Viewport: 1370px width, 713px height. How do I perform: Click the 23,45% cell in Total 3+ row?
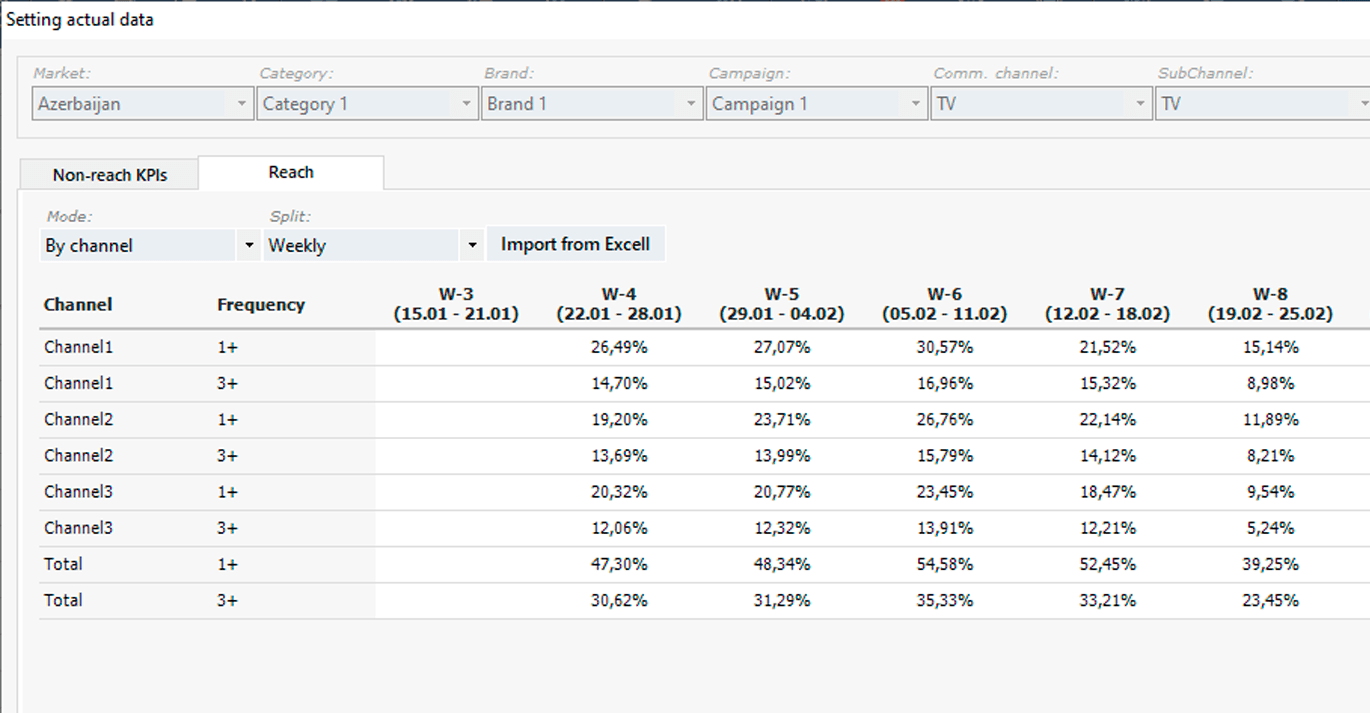(x=1270, y=601)
